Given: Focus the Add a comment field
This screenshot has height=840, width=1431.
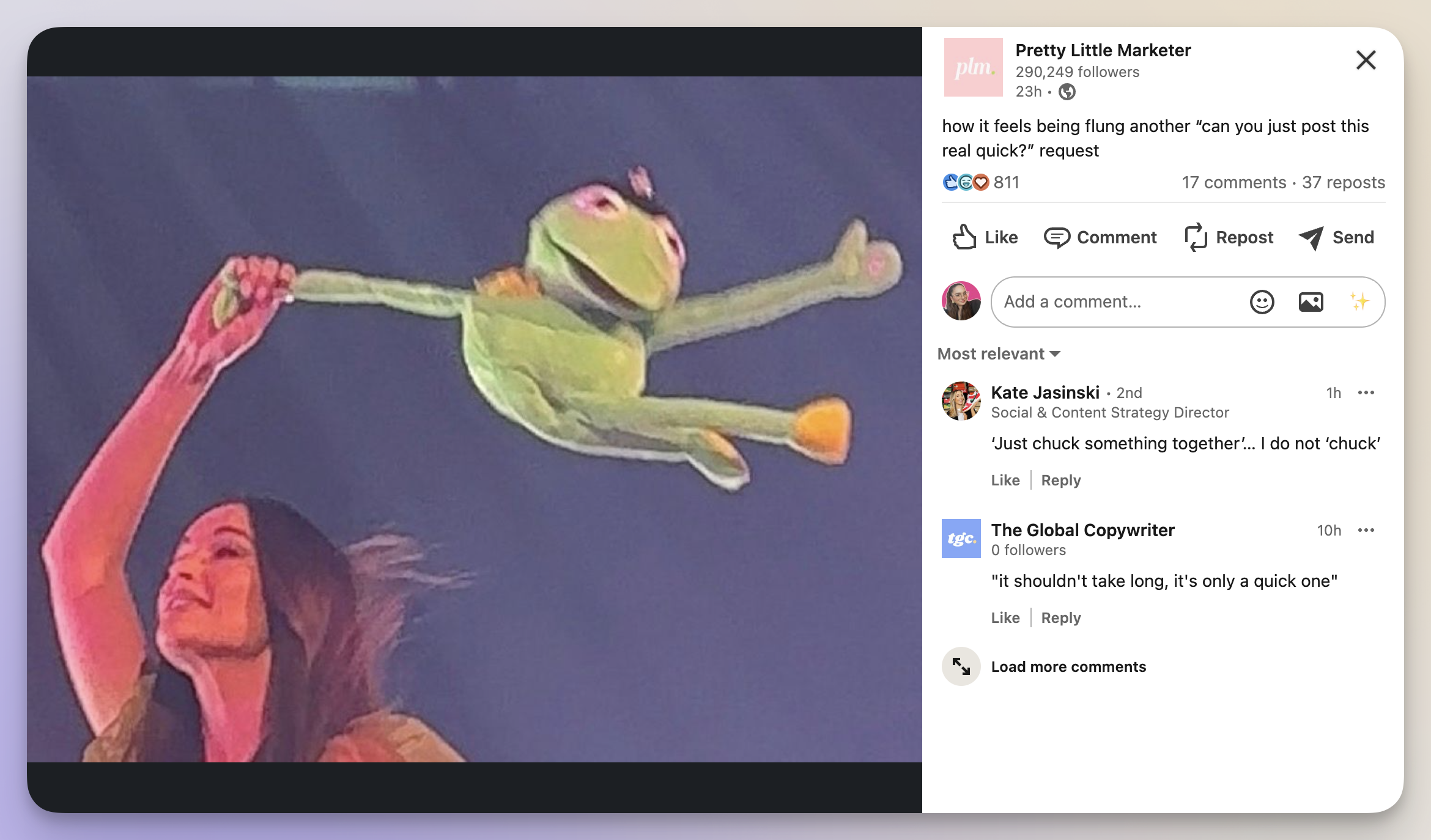Looking at the screenshot, I should point(1188,302).
